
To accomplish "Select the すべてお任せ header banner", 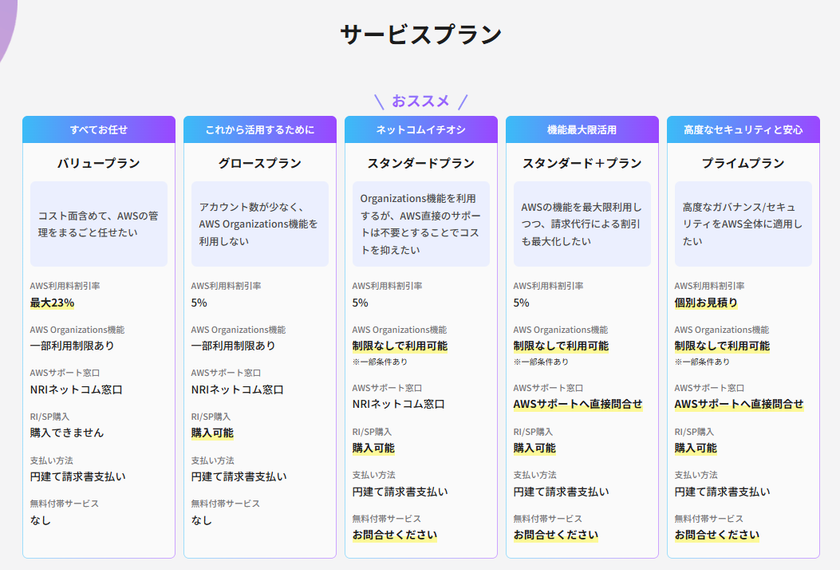I will click(x=98, y=130).
